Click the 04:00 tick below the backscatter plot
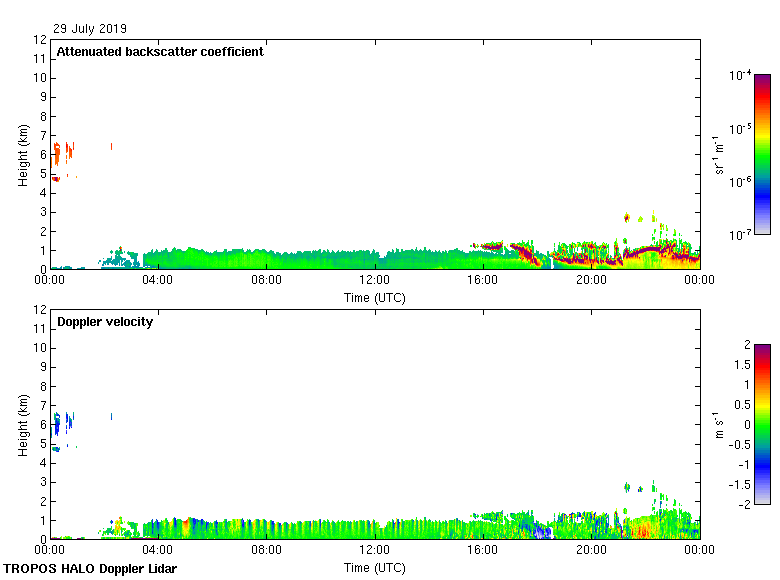 [x=158, y=280]
